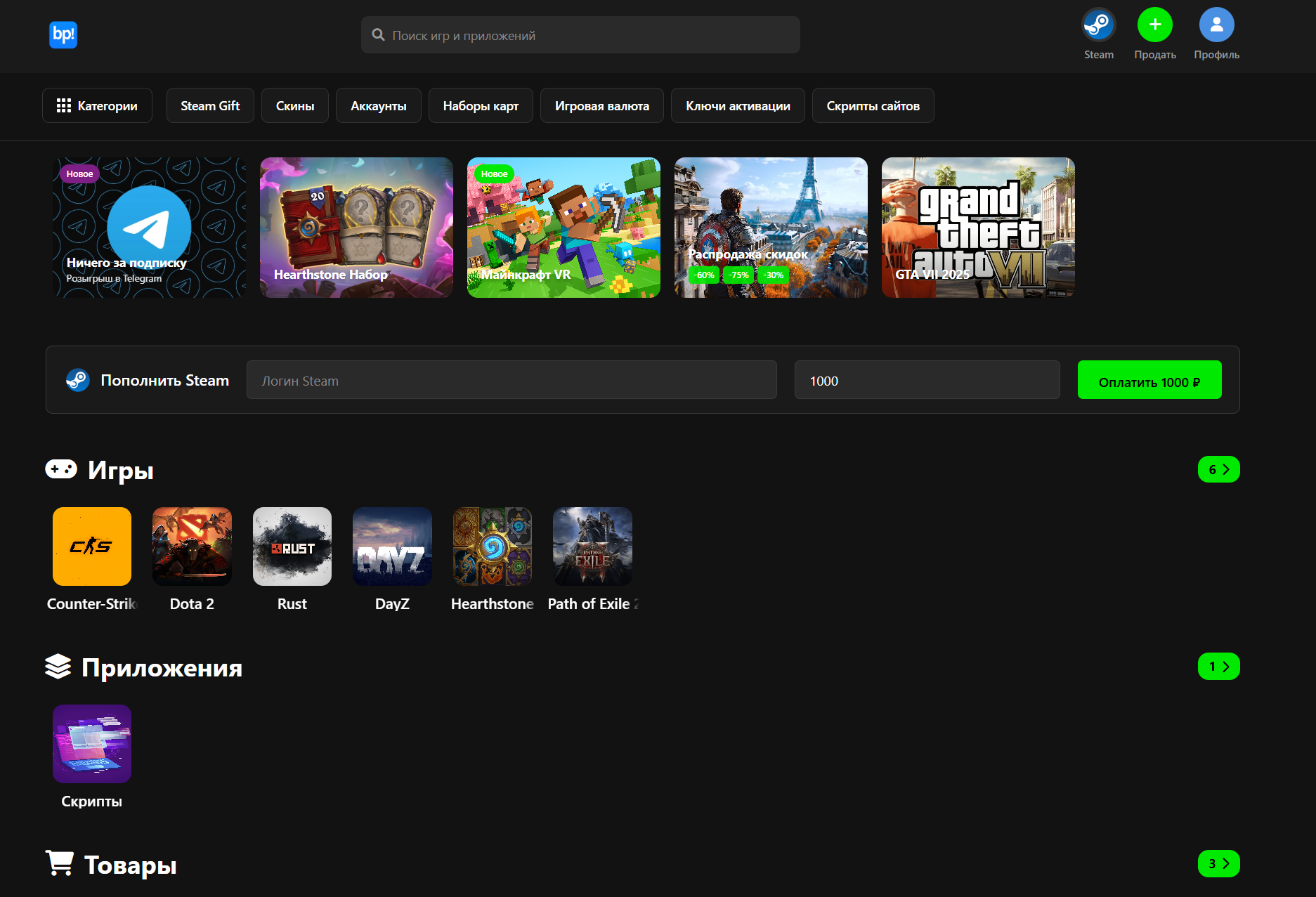The image size is (1316, 897).
Task: Expand the Приложения section chevron button
Action: click(x=1218, y=667)
